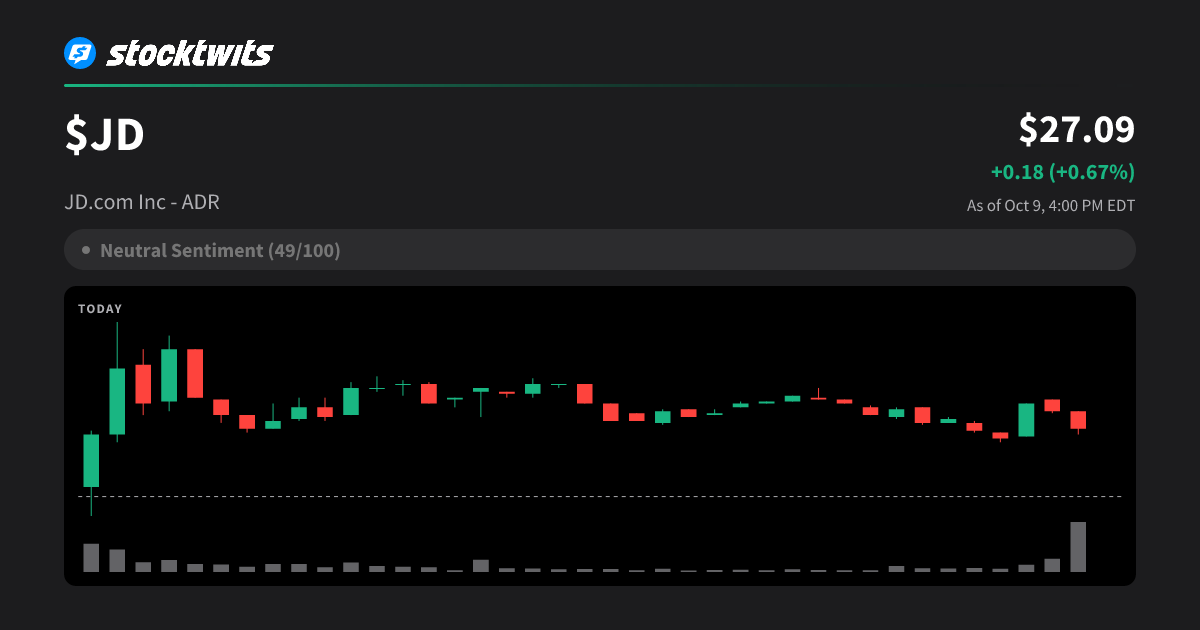The image size is (1200, 630).
Task: Select the $JD ticker symbol heading
Action: tap(105, 136)
